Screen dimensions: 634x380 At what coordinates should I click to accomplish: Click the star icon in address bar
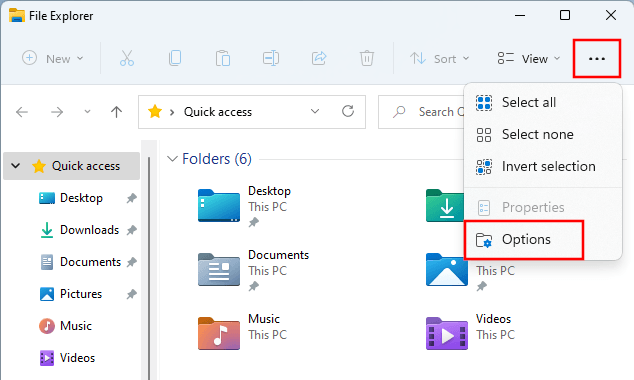coord(155,111)
